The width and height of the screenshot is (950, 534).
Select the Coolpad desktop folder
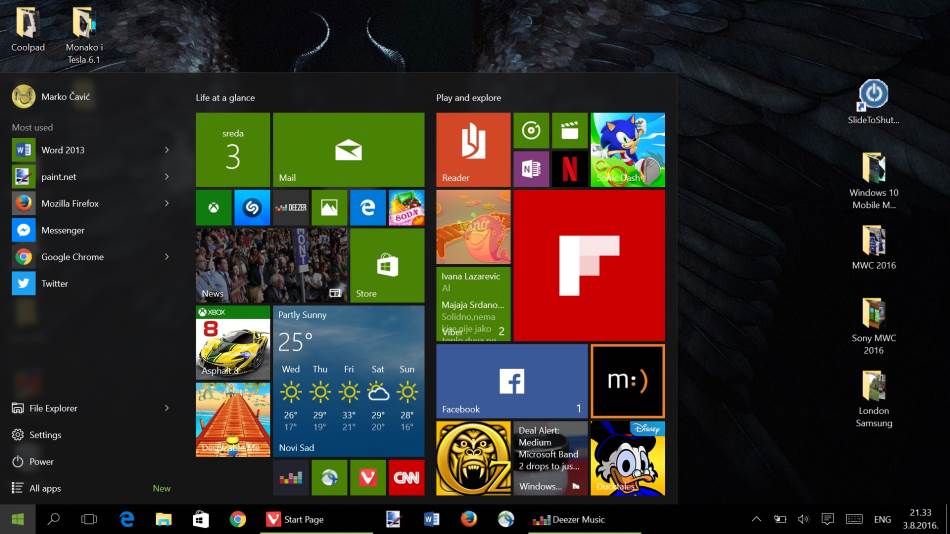tap(27, 29)
